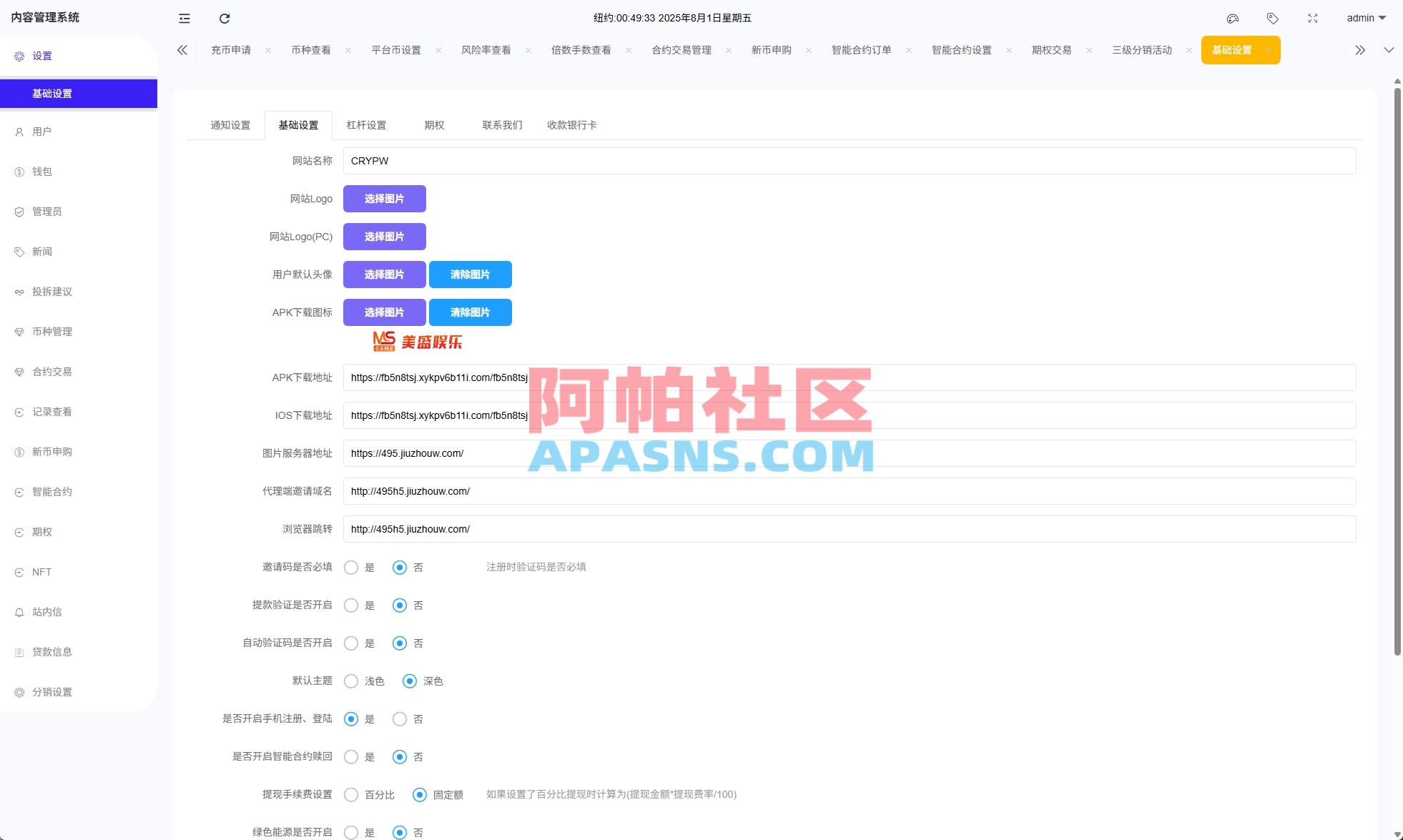Expand the 智能合约 sidebar section
1403x840 pixels.
(x=79, y=492)
